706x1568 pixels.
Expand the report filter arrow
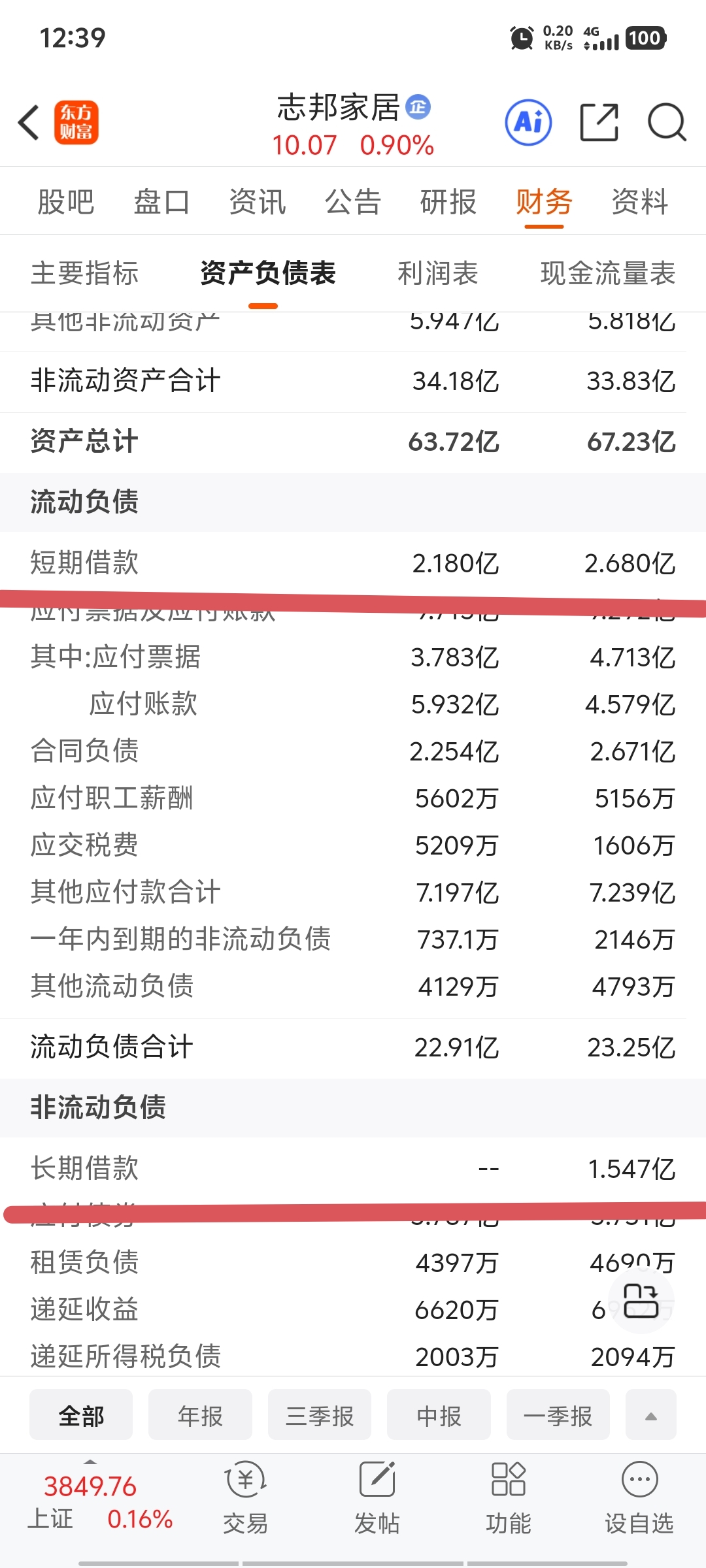(x=651, y=1416)
